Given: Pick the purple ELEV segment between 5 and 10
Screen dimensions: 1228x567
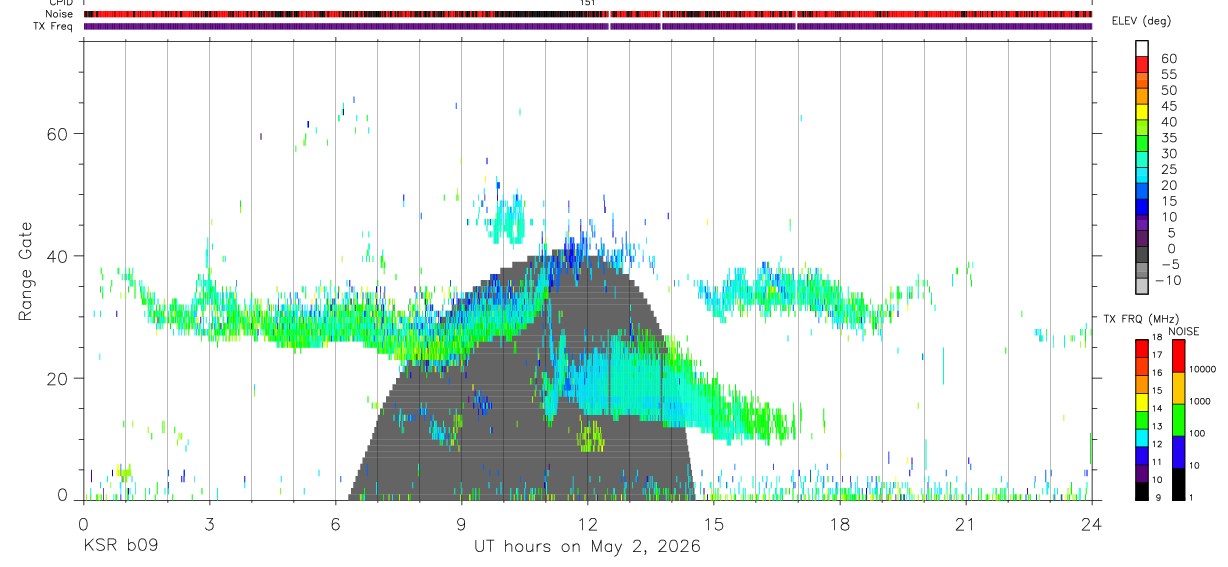Looking at the screenshot, I should point(1142,224).
